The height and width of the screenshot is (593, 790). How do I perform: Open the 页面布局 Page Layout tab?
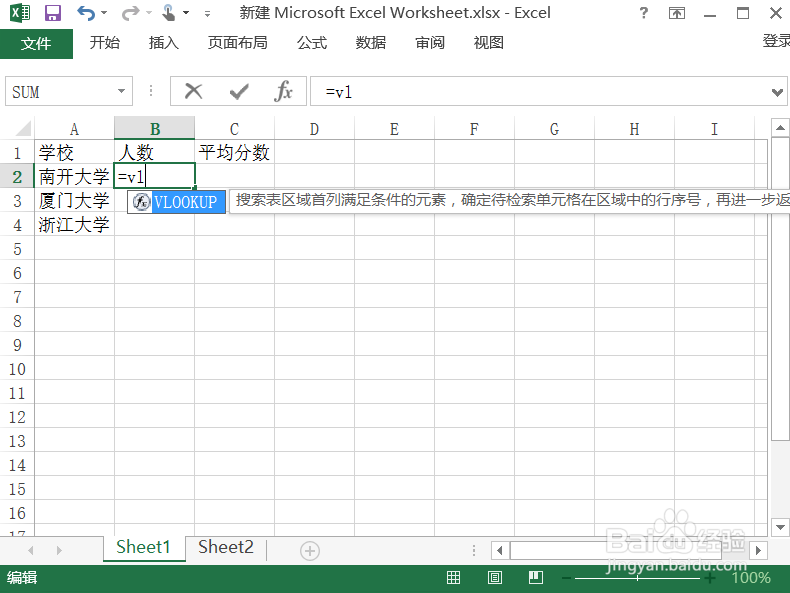pos(238,43)
